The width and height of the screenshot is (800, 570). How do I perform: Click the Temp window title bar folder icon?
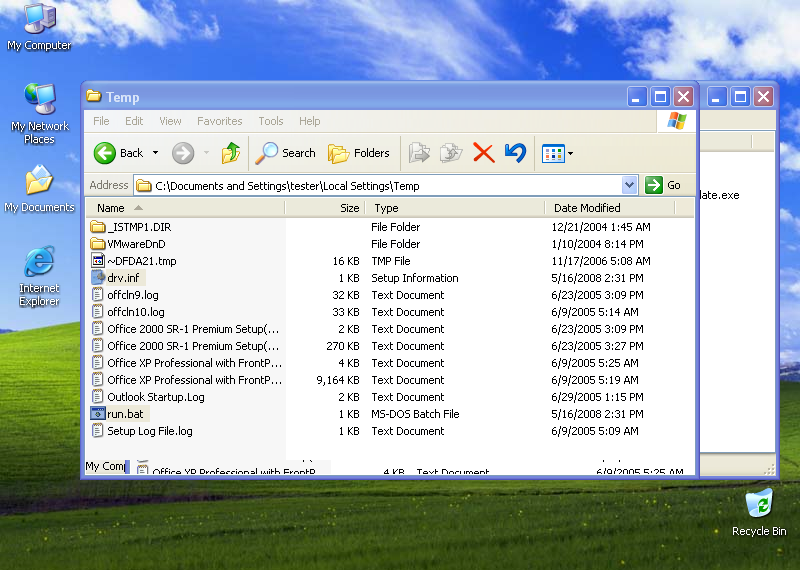[94, 96]
